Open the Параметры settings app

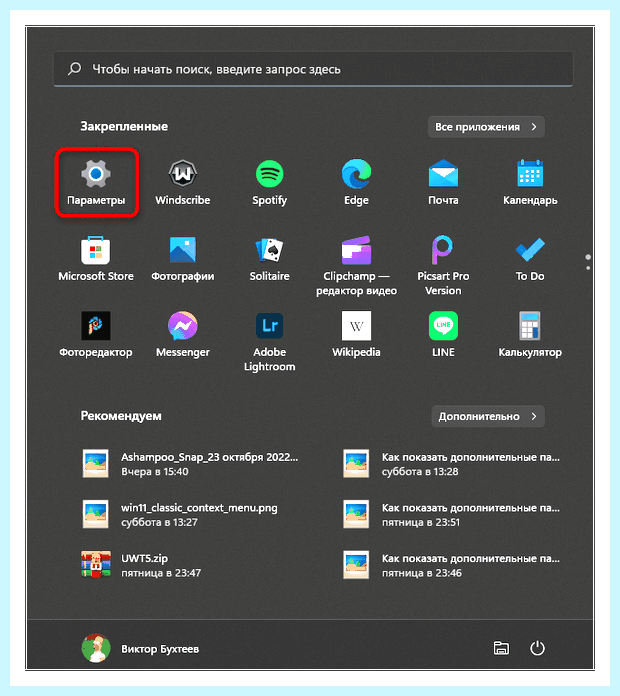pos(96,182)
